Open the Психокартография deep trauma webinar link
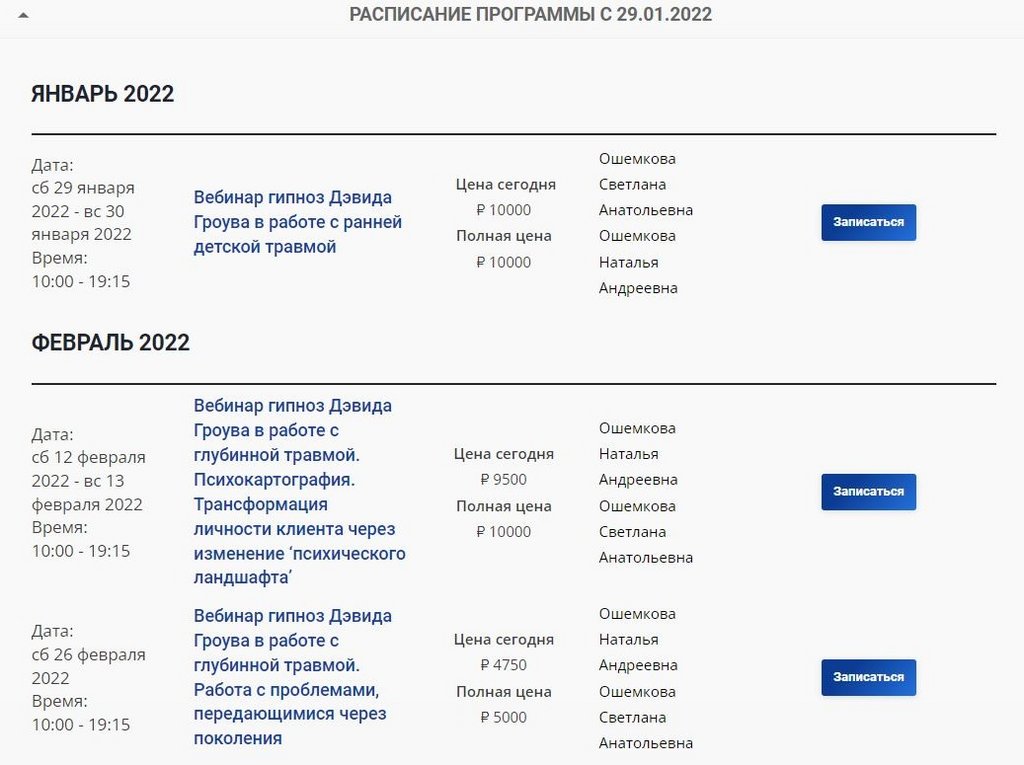This screenshot has width=1024, height=765. pyautogui.click(x=299, y=491)
